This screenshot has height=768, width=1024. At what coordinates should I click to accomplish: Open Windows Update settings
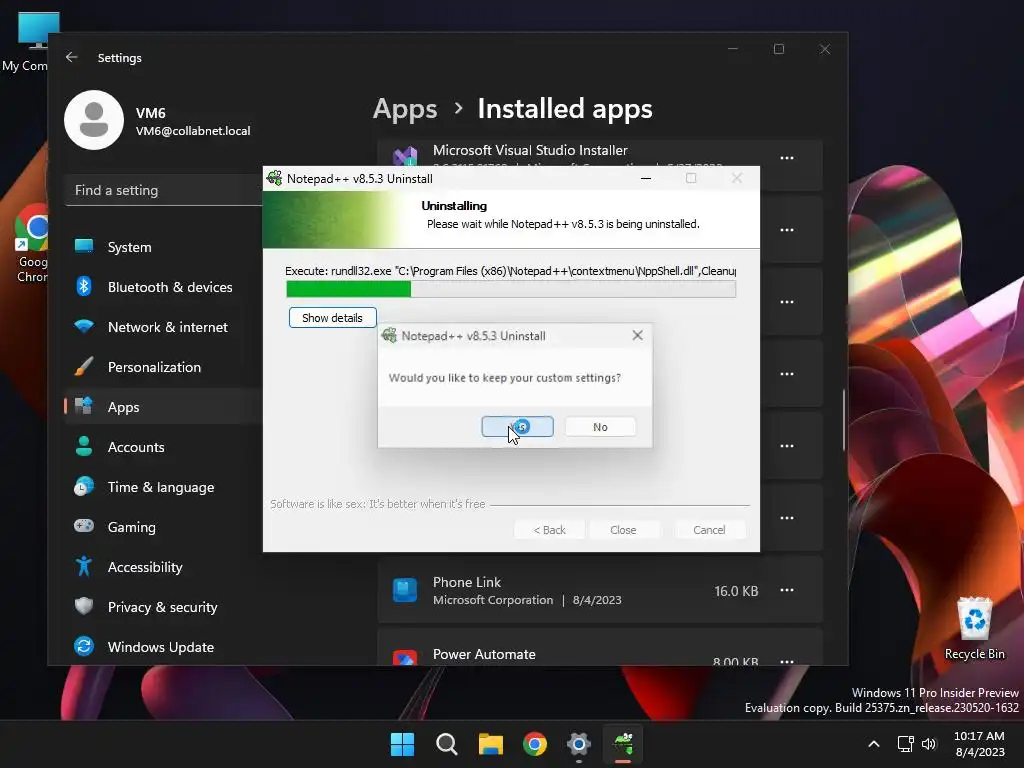coord(163,647)
